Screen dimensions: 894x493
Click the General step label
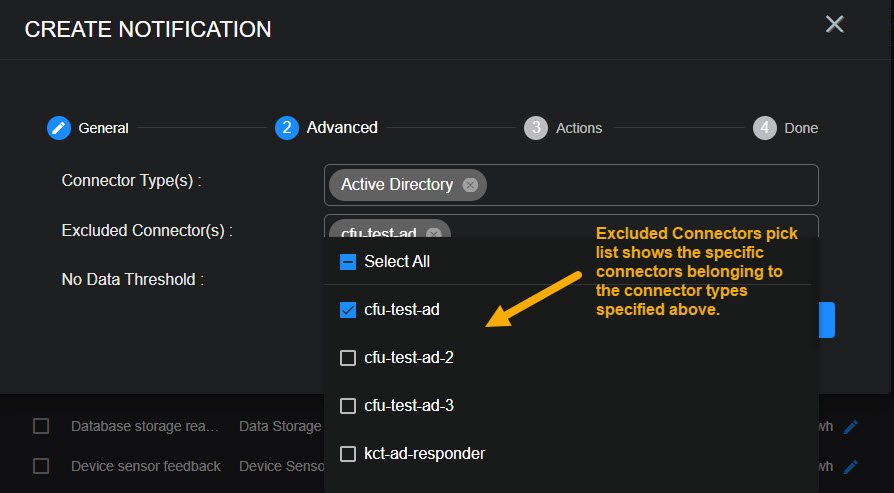click(104, 128)
